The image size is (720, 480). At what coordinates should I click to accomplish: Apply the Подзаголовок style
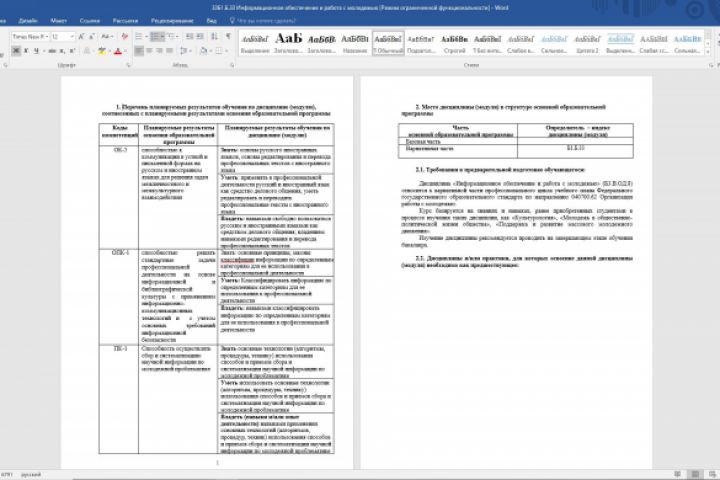click(421, 44)
